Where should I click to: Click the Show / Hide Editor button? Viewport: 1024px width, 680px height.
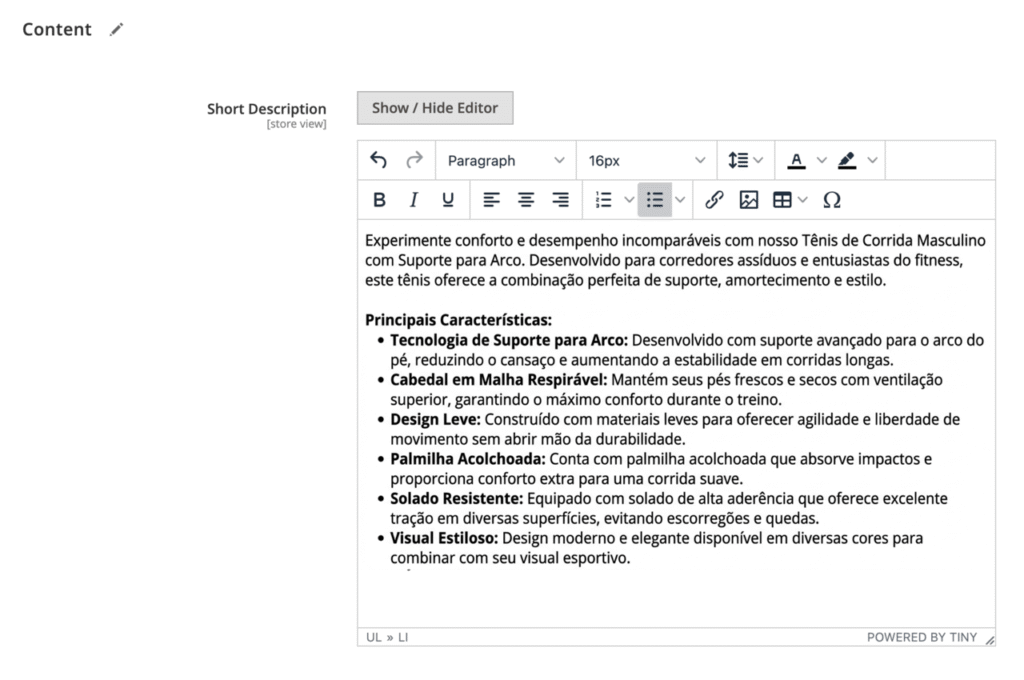click(x=435, y=108)
